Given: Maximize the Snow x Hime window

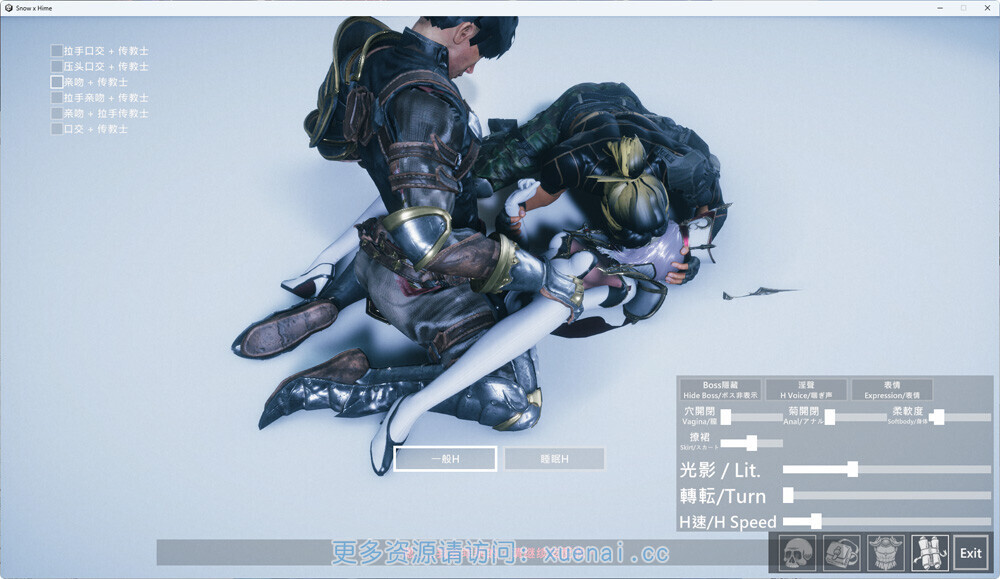Looking at the screenshot, I should (963, 7).
